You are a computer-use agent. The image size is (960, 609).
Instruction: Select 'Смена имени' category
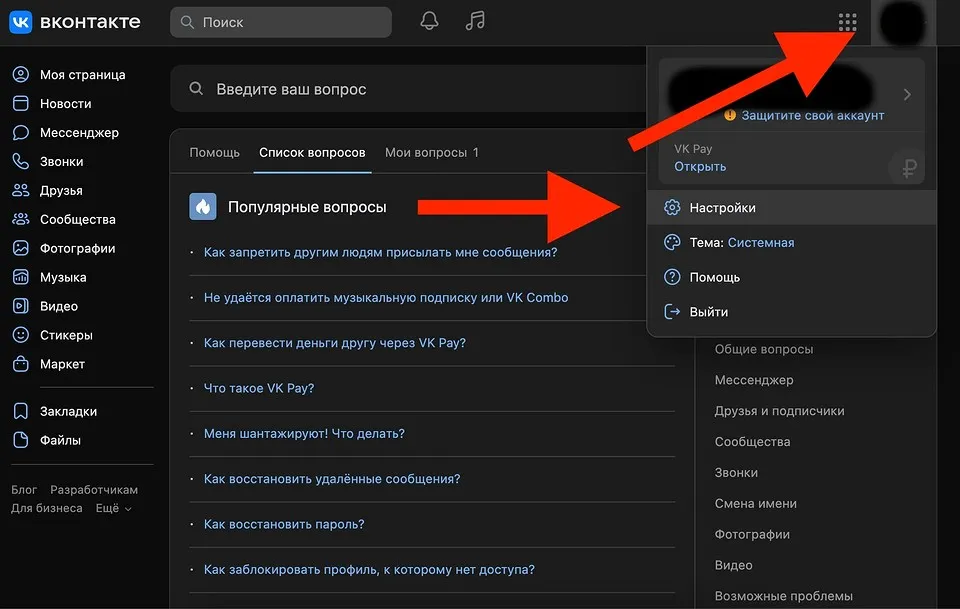tap(756, 503)
